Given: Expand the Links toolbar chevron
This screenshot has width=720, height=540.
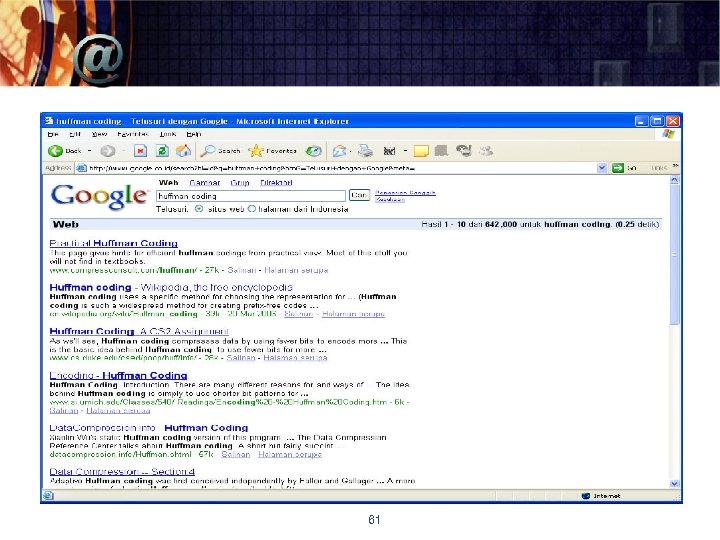Looking at the screenshot, I should point(675,166).
